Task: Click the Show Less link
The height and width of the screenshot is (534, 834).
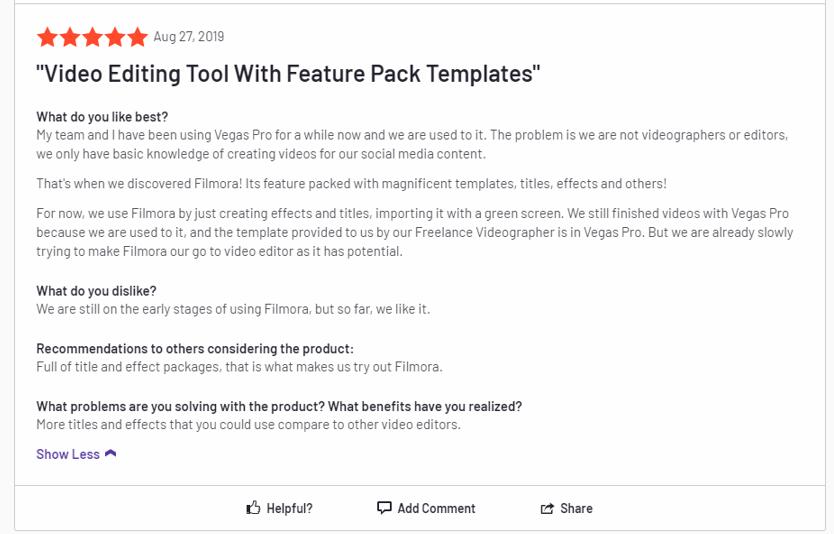Action: coord(68,454)
